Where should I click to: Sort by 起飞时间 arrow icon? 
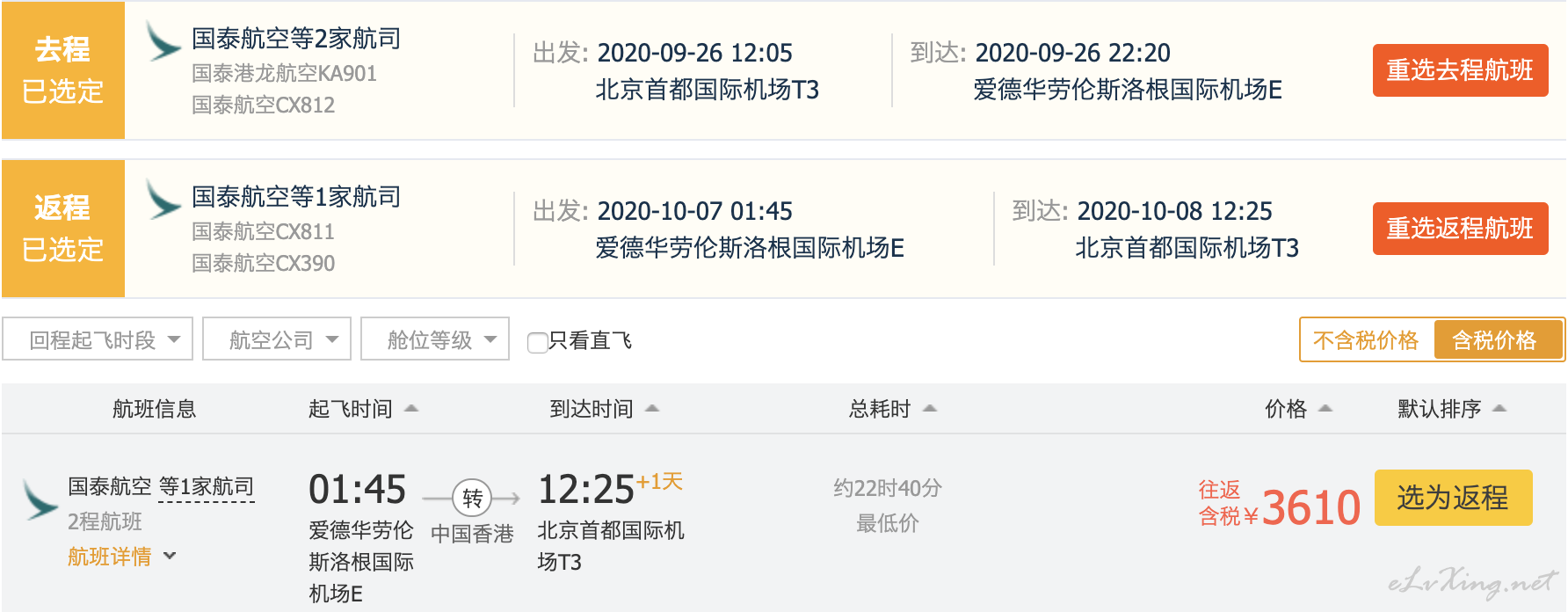tap(410, 408)
